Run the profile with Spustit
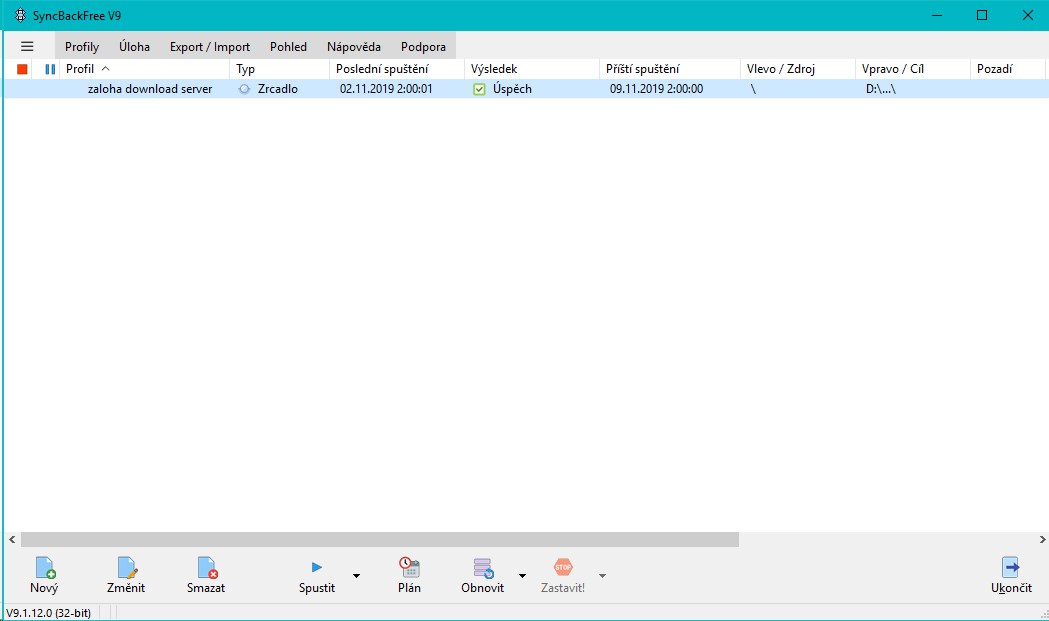This screenshot has width=1049, height=621. (x=316, y=575)
